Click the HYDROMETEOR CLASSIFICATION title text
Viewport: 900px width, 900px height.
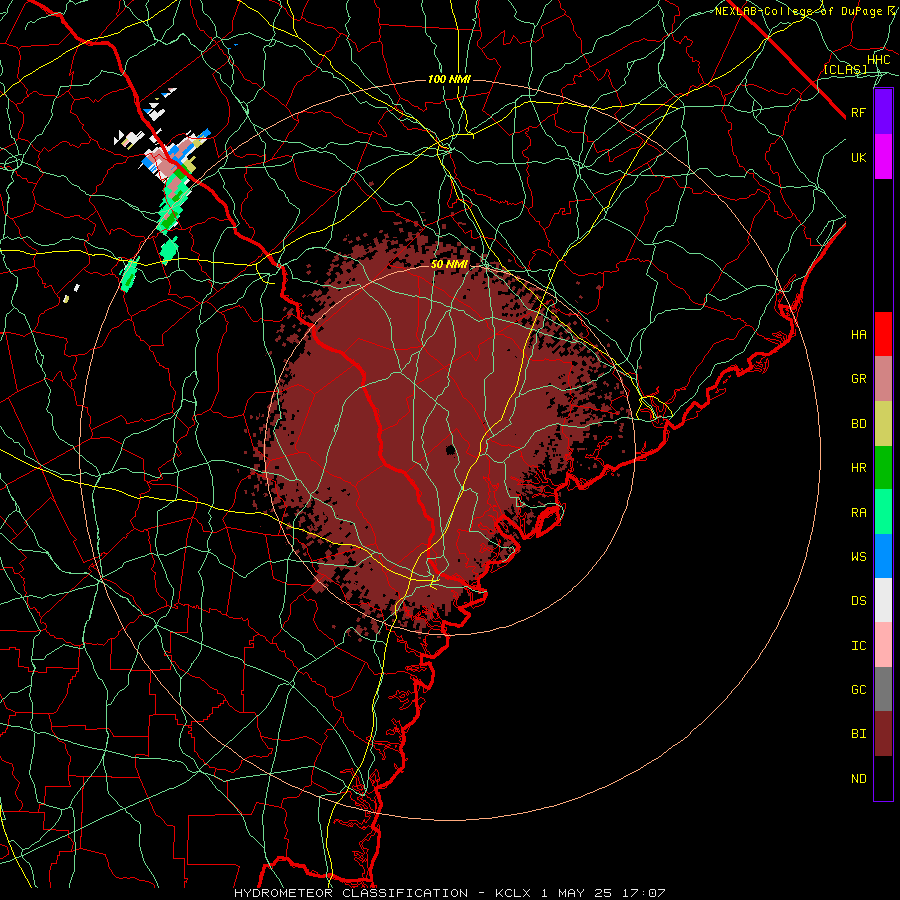tap(351, 893)
